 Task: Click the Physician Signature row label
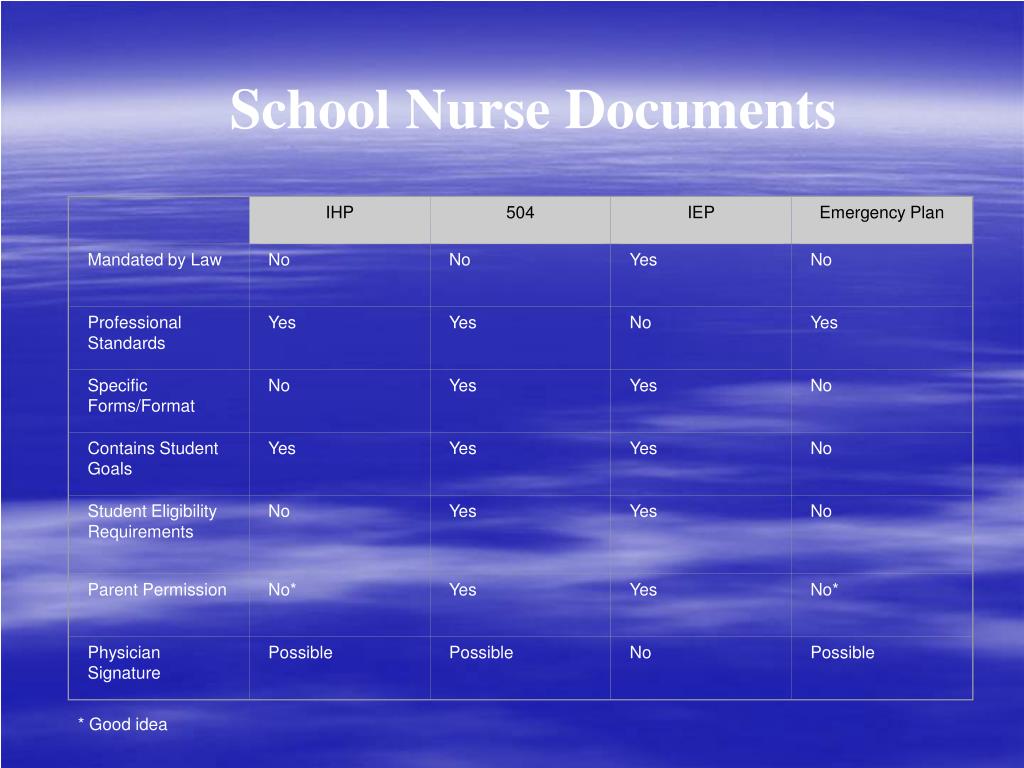click(124, 662)
